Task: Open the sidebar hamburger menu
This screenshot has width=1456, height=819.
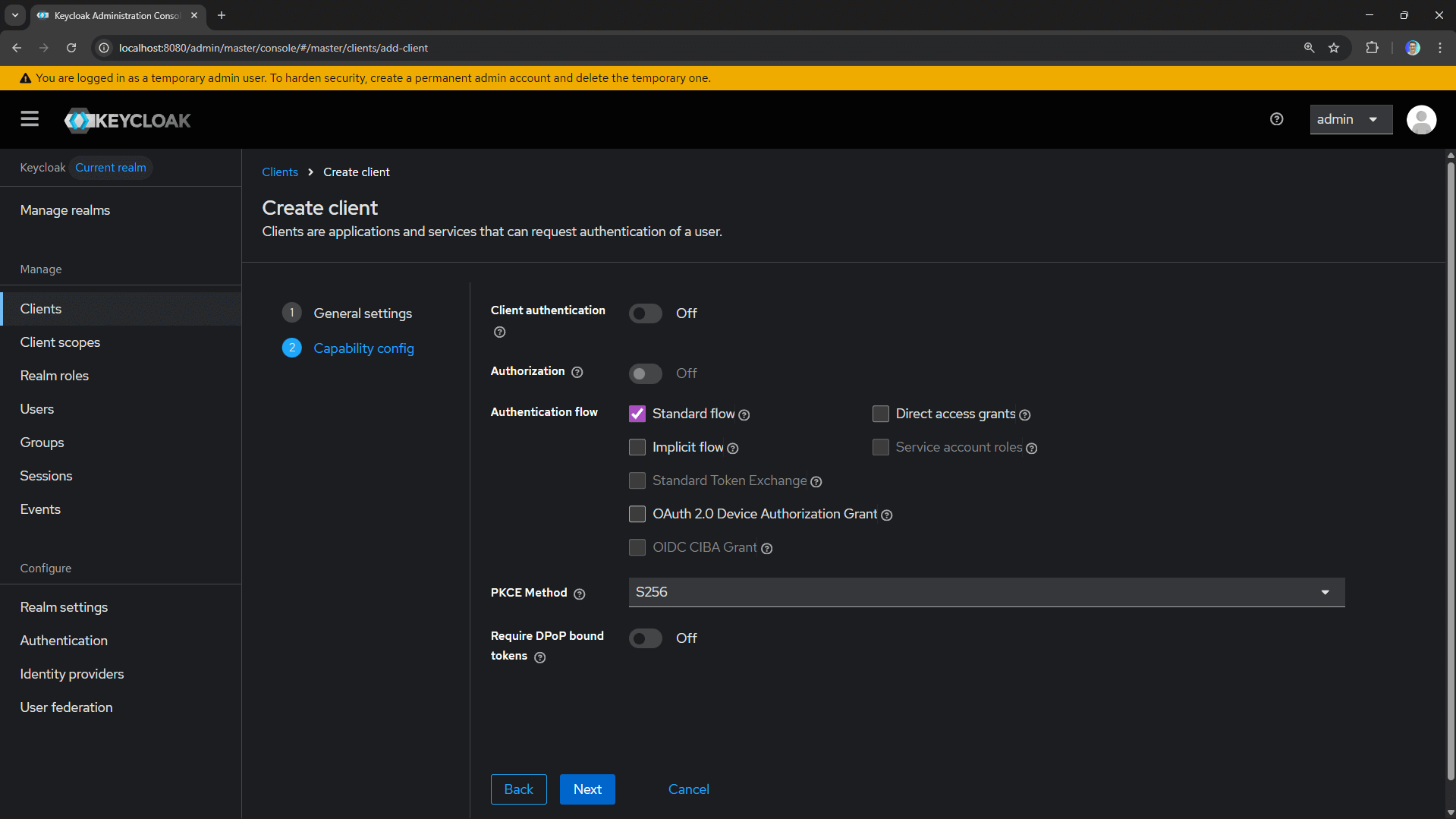Action: (29, 119)
